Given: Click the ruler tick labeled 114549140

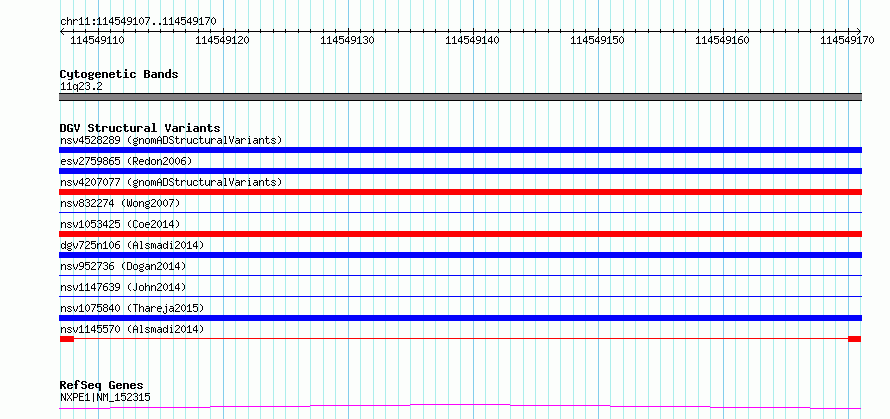Looking at the screenshot, I should (x=472, y=40).
